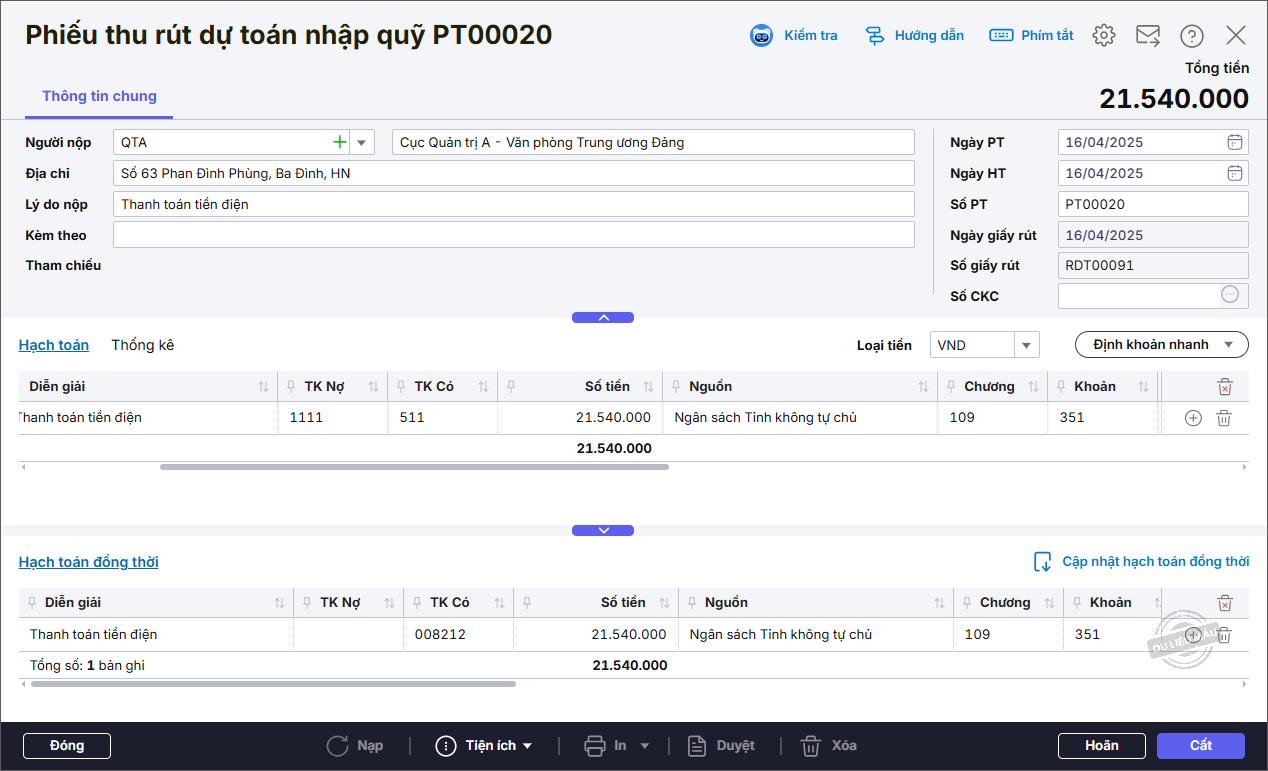Select the Thông tin chung tab
The height and width of the screenshot is (771, 1268).
click(99, 97)
